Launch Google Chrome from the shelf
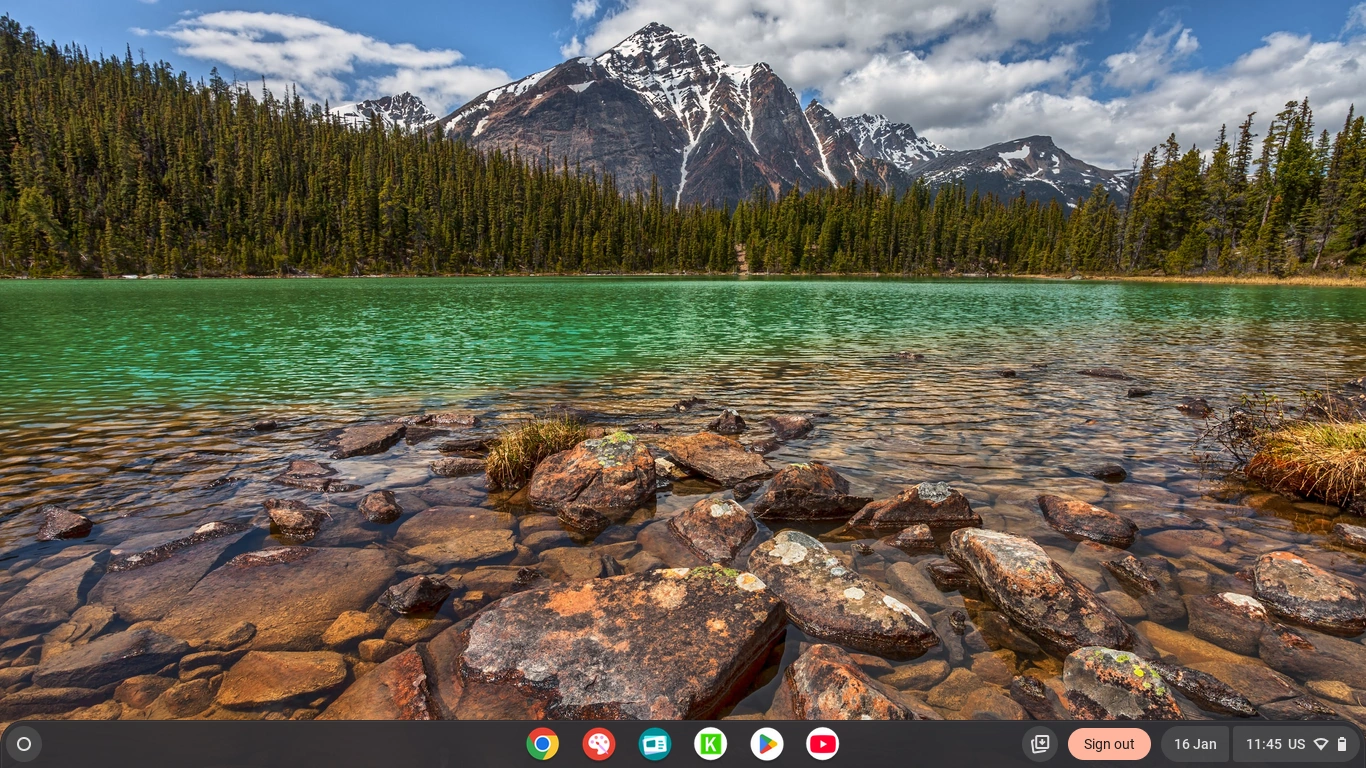Screen dimensions: 1366x768 [543, 744]
